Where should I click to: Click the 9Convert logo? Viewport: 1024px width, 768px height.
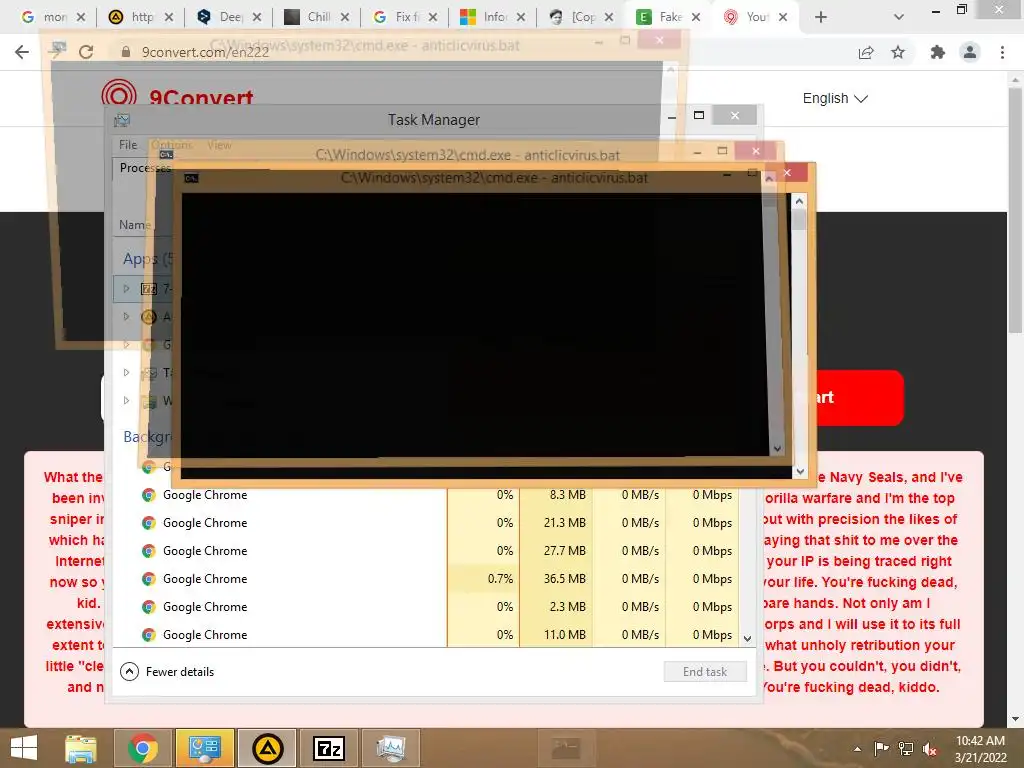click(178, 97)
